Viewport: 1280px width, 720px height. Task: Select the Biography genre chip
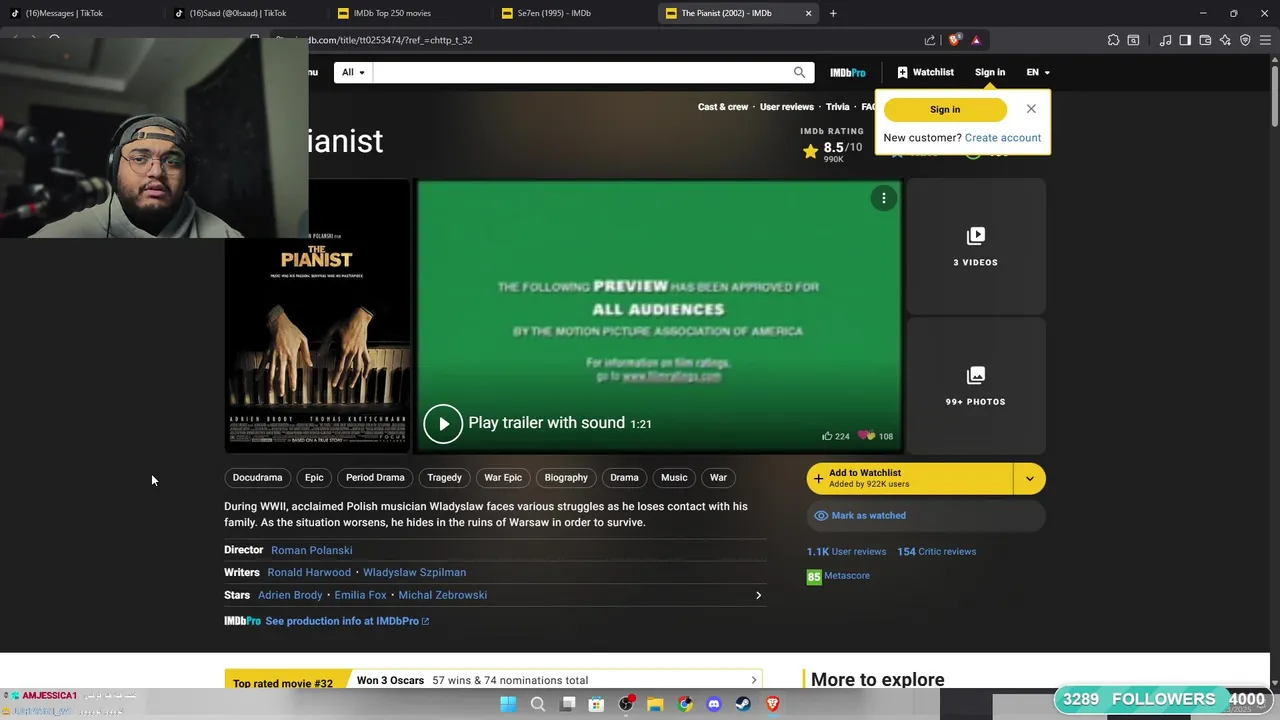[566, 477]
